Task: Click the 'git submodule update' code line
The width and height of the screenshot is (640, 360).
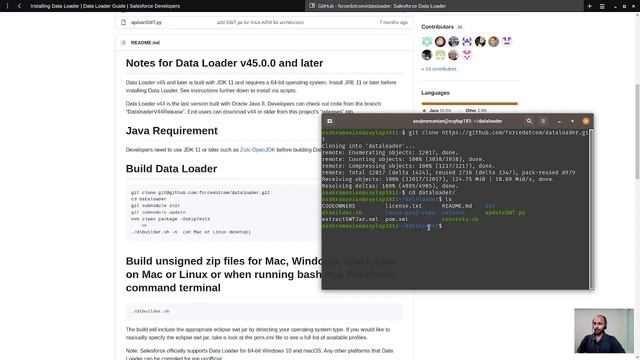Action: [158, 212]
